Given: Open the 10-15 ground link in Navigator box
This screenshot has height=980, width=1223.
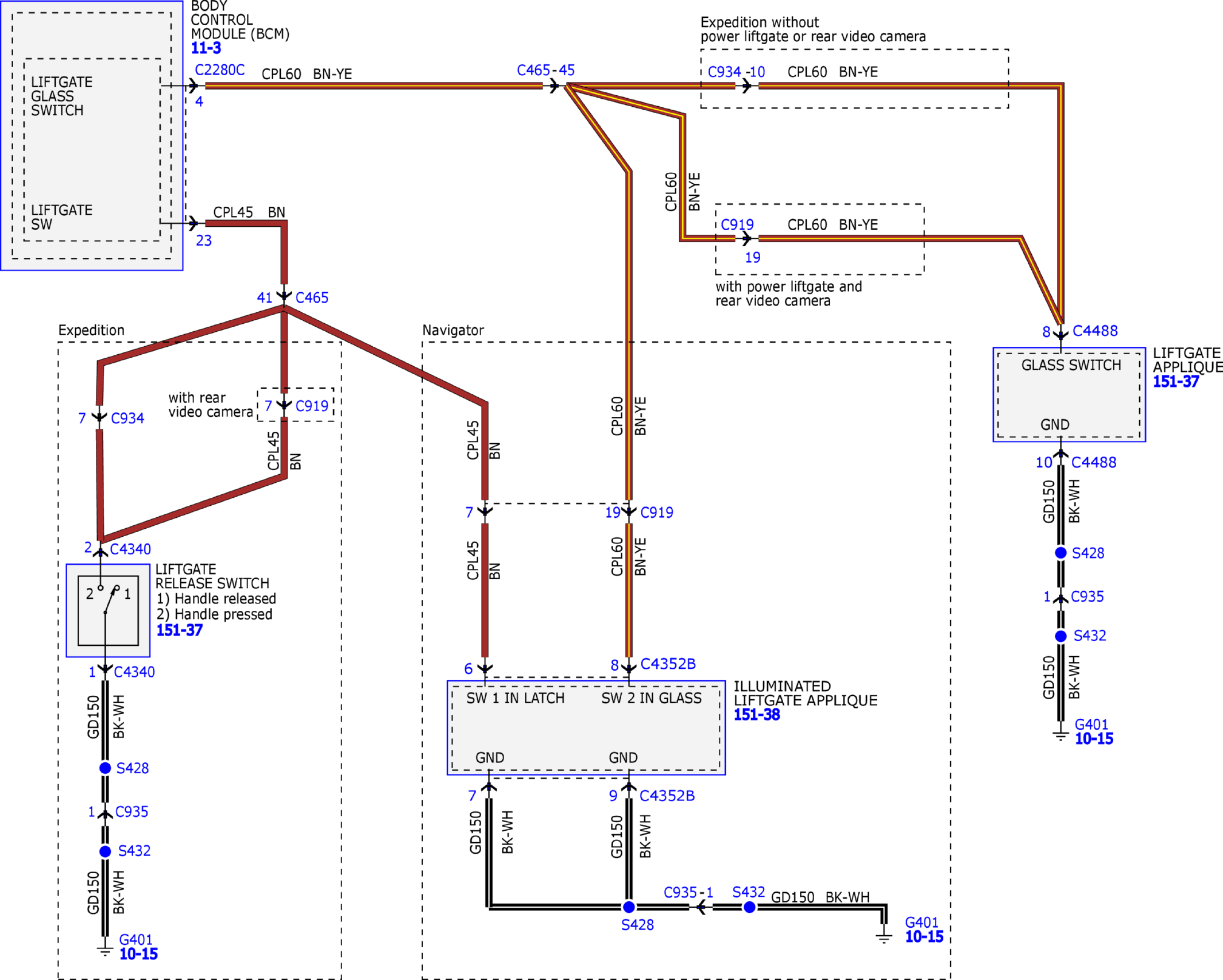Looking at the screenshot, I should 924,937.
